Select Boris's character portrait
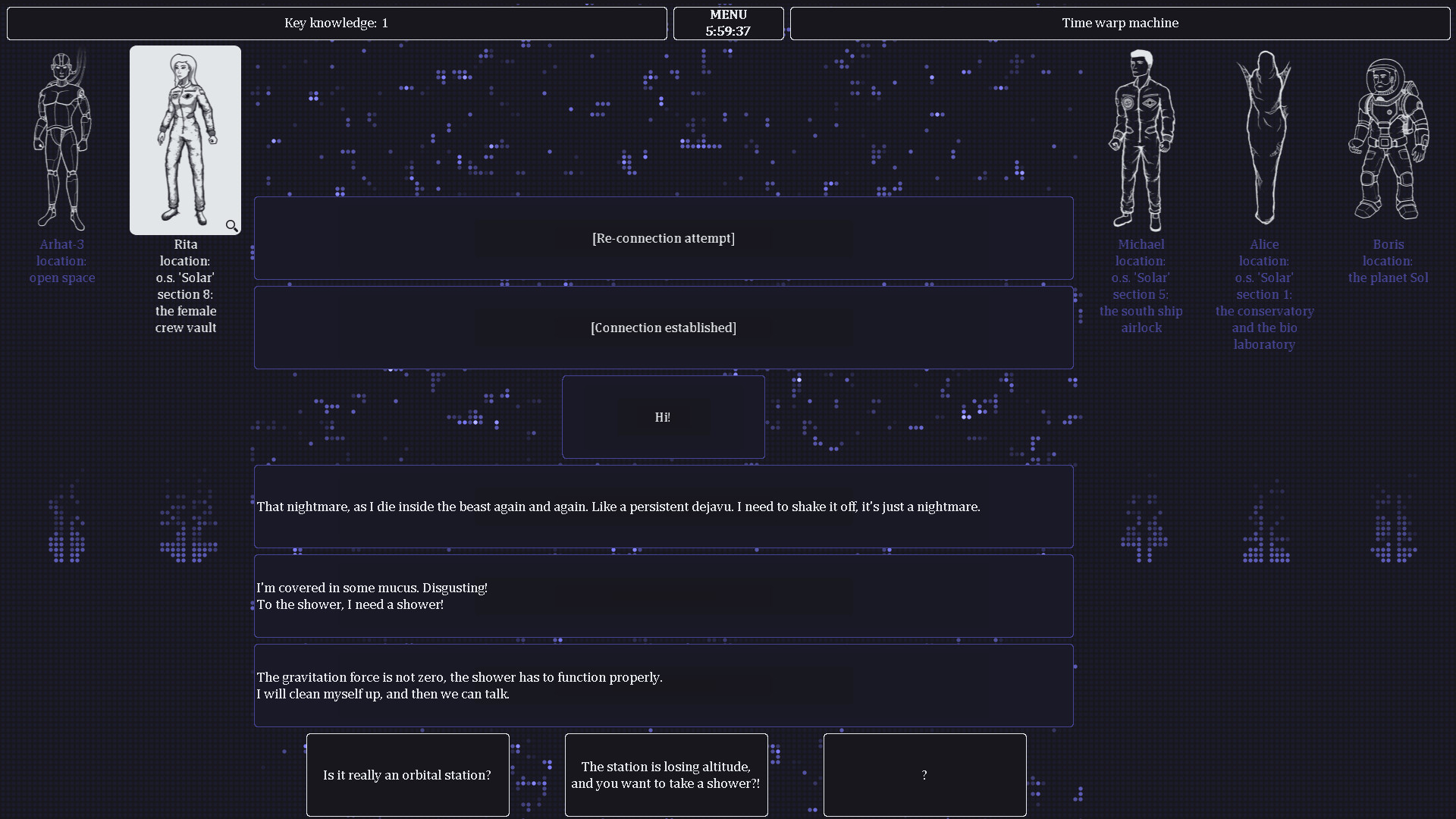Screen dimensions: 1456x819 [1388, 140]
